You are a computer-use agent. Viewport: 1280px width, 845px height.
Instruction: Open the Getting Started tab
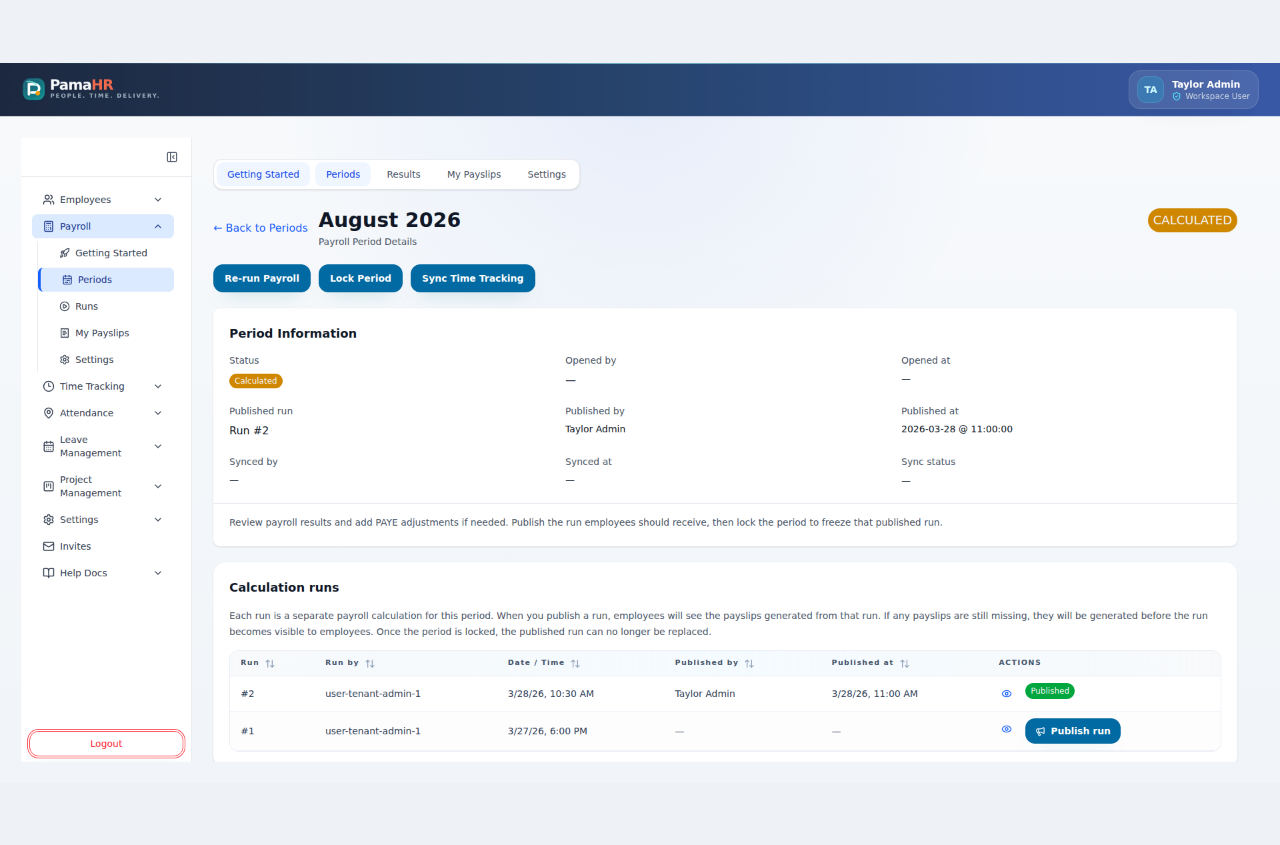click(263, 174)
